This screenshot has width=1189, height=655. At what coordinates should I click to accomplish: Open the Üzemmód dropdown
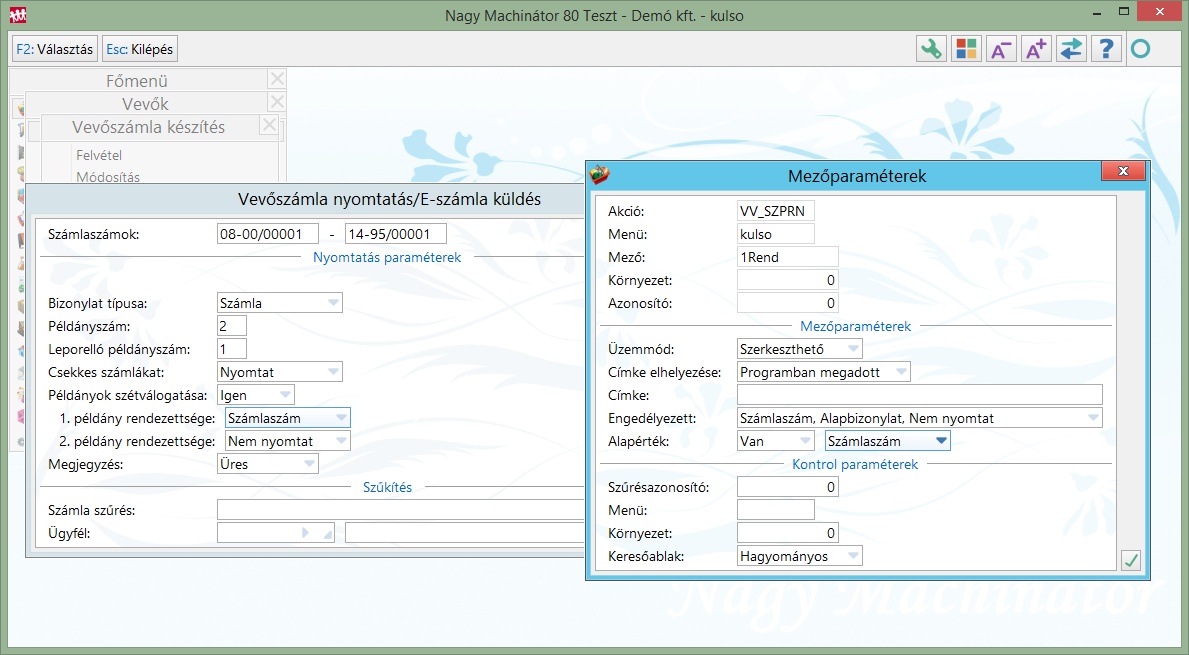(x=852, y=349)
